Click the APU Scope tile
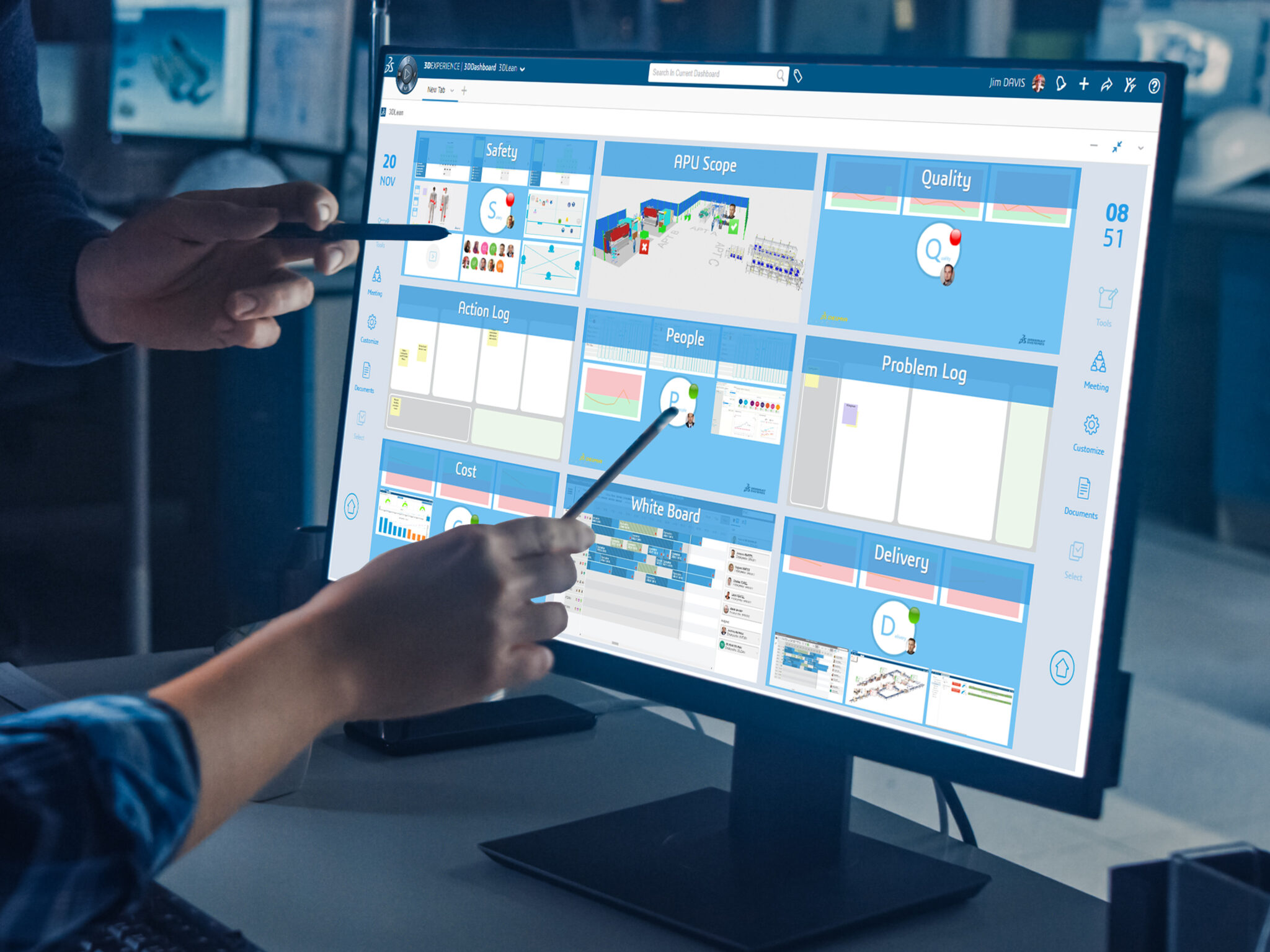Viewport: 1270px width, 952px height. [718, 220]
